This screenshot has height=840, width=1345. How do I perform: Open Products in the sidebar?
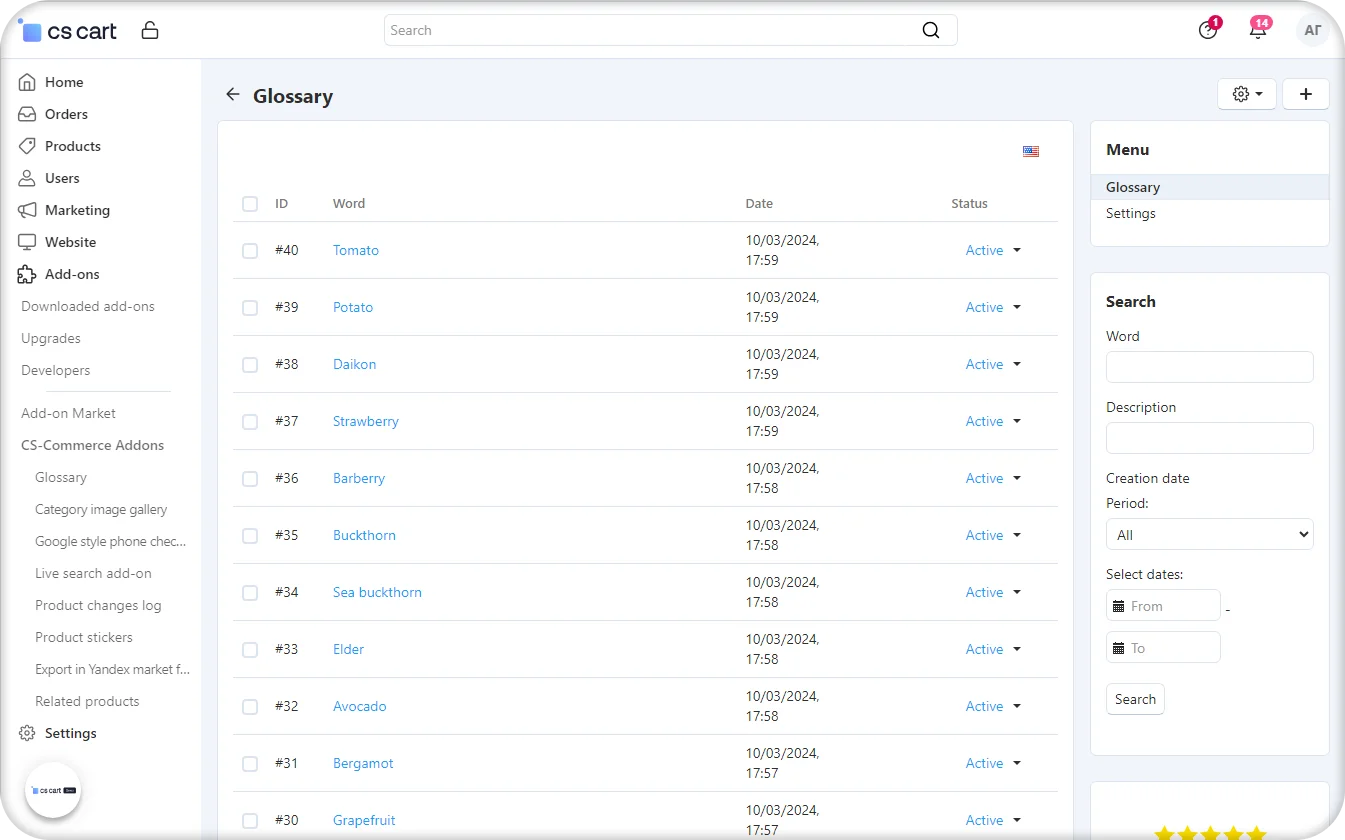click(72, 146)
